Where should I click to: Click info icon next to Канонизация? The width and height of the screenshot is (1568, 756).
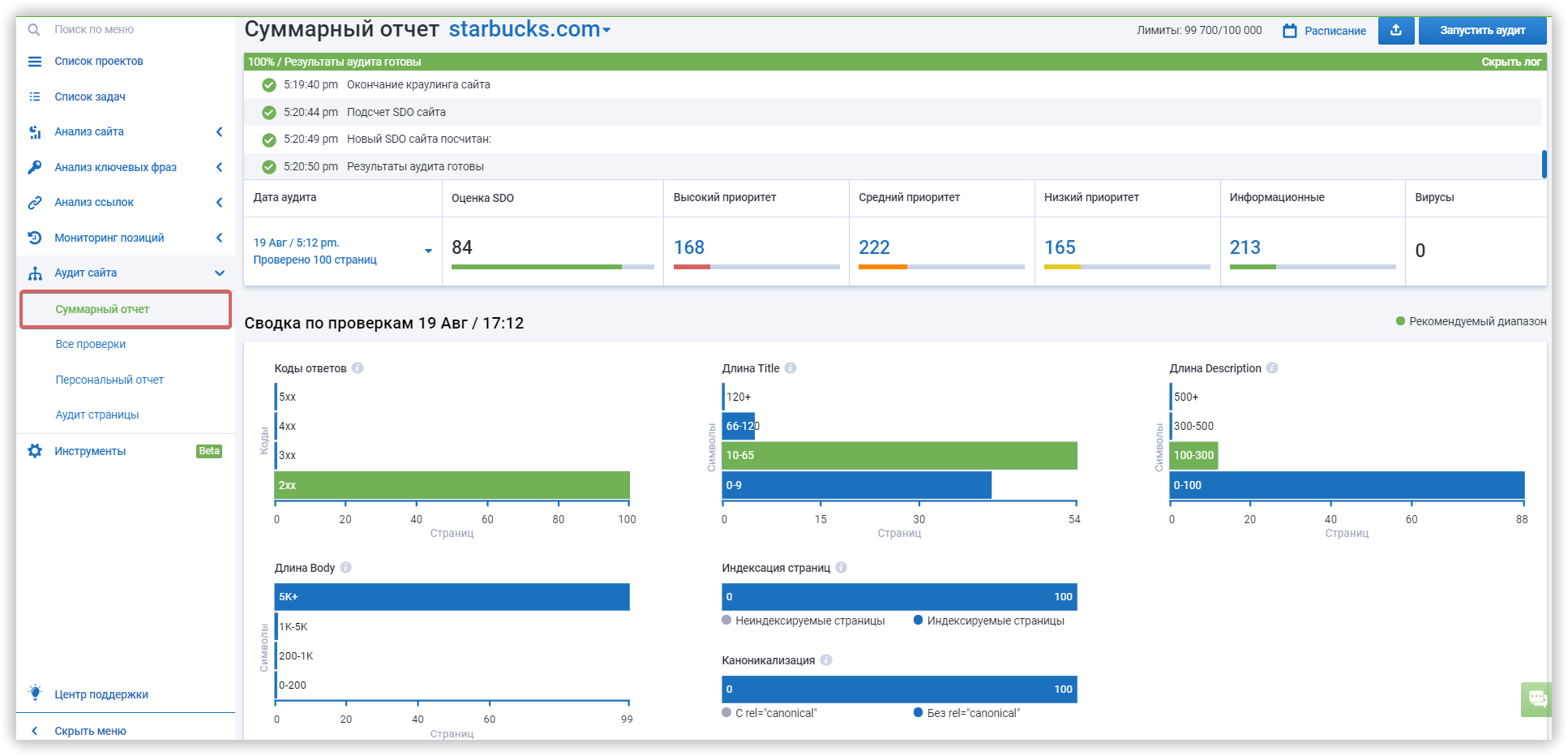826,660
